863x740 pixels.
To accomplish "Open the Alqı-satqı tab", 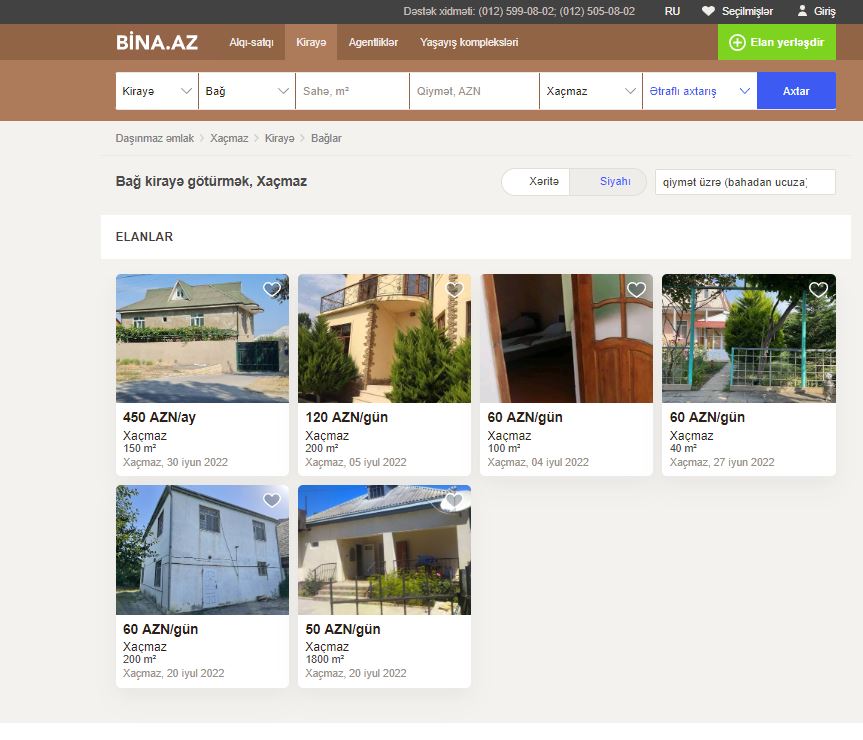I will click(x=252, y=42).
